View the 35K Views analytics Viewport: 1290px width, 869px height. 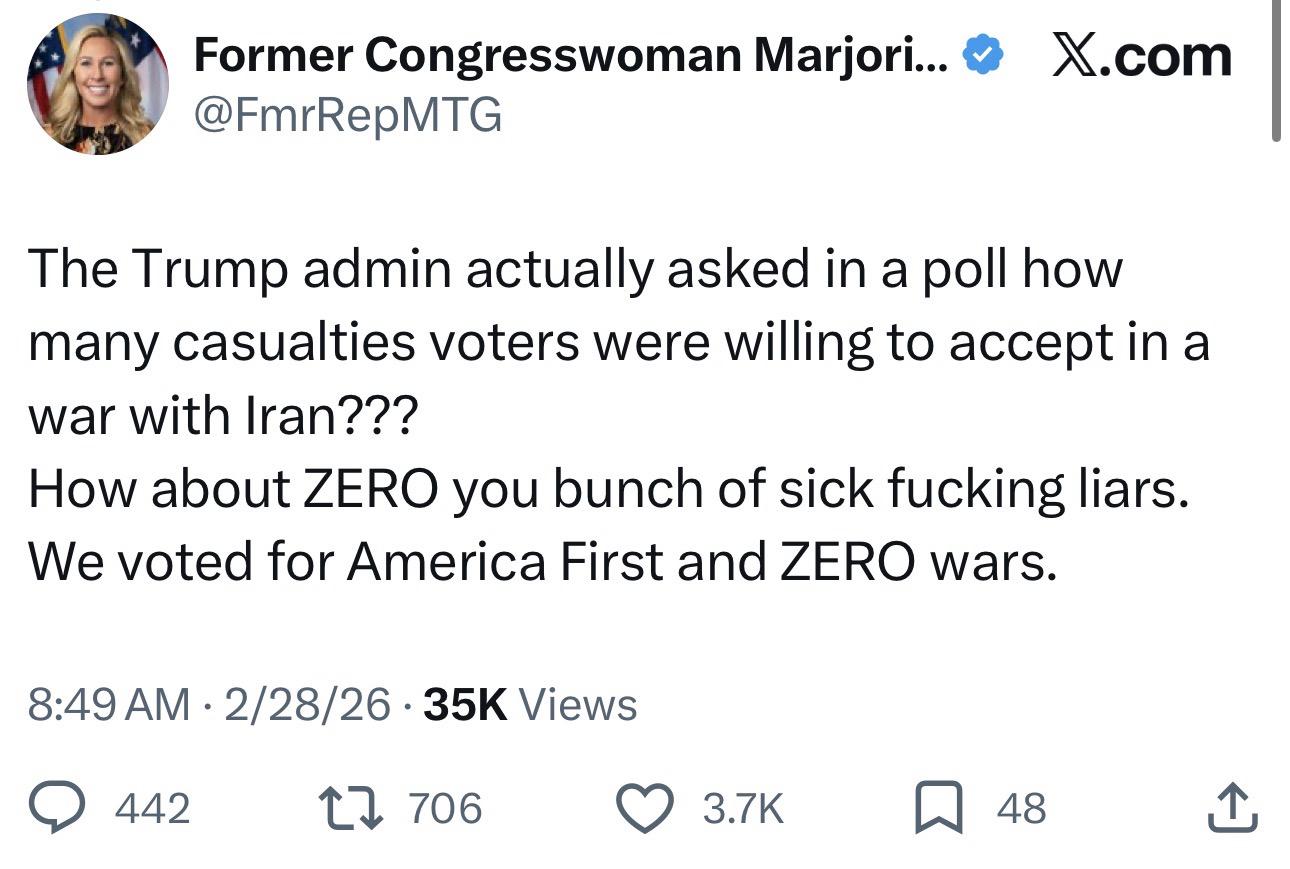530,704
